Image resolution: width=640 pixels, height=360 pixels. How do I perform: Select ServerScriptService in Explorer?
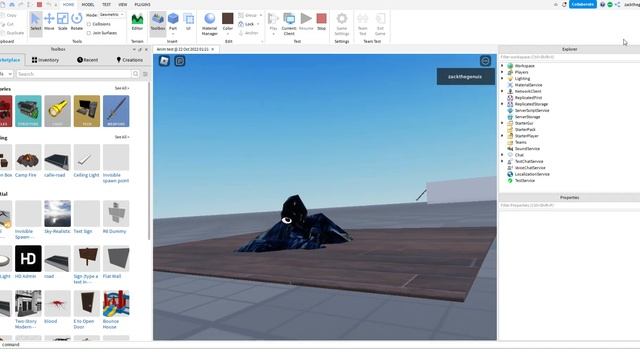point(531,110)
